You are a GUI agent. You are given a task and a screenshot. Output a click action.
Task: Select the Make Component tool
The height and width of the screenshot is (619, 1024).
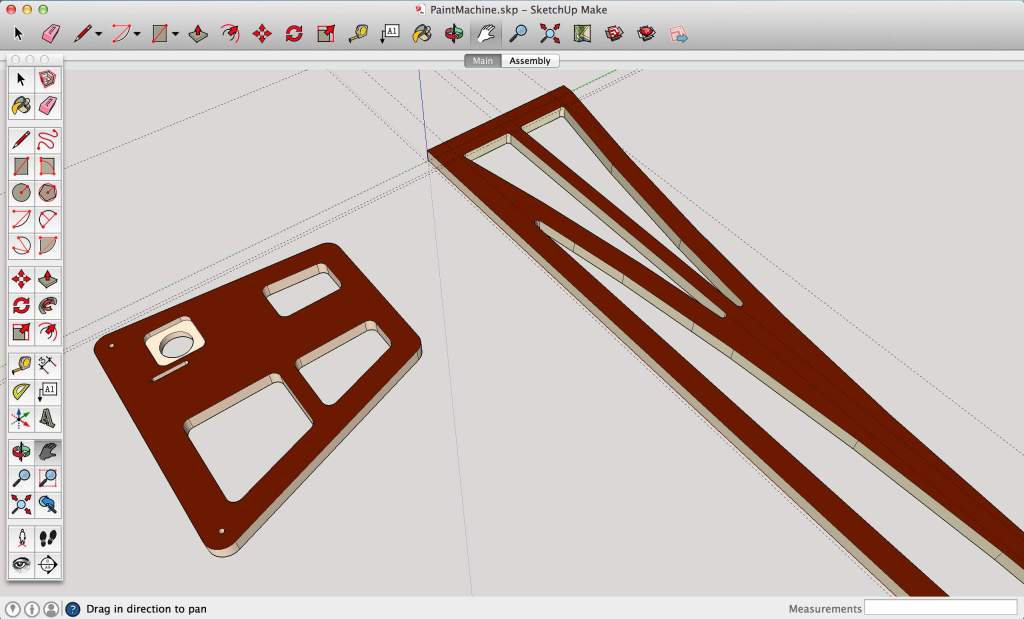tap(47, 79)
